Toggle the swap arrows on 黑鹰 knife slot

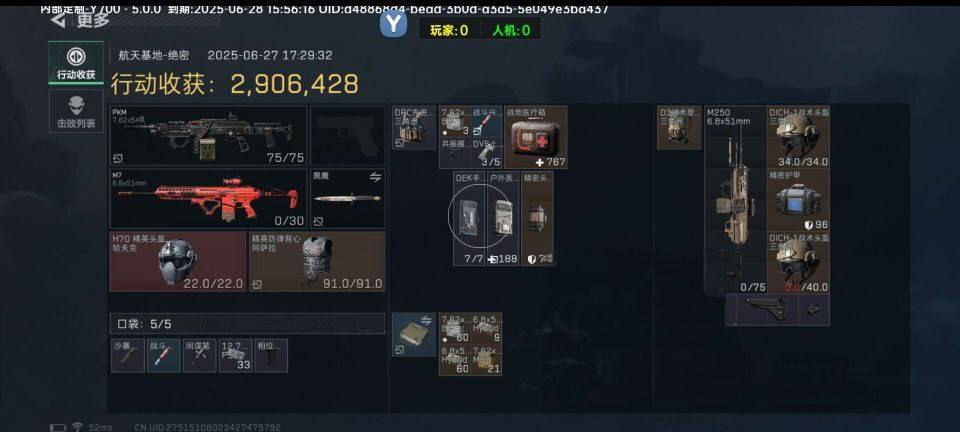click(375, 177)
